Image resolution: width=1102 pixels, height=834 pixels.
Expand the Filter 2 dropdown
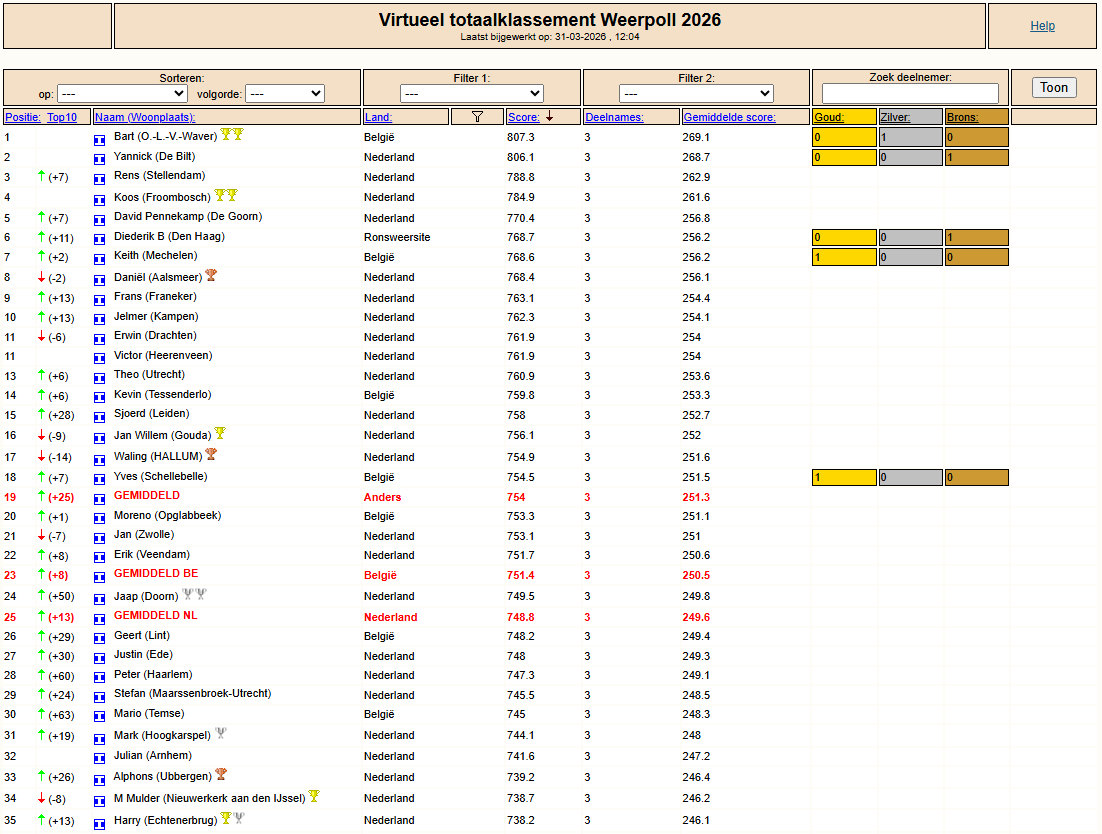tap(696, 93)
